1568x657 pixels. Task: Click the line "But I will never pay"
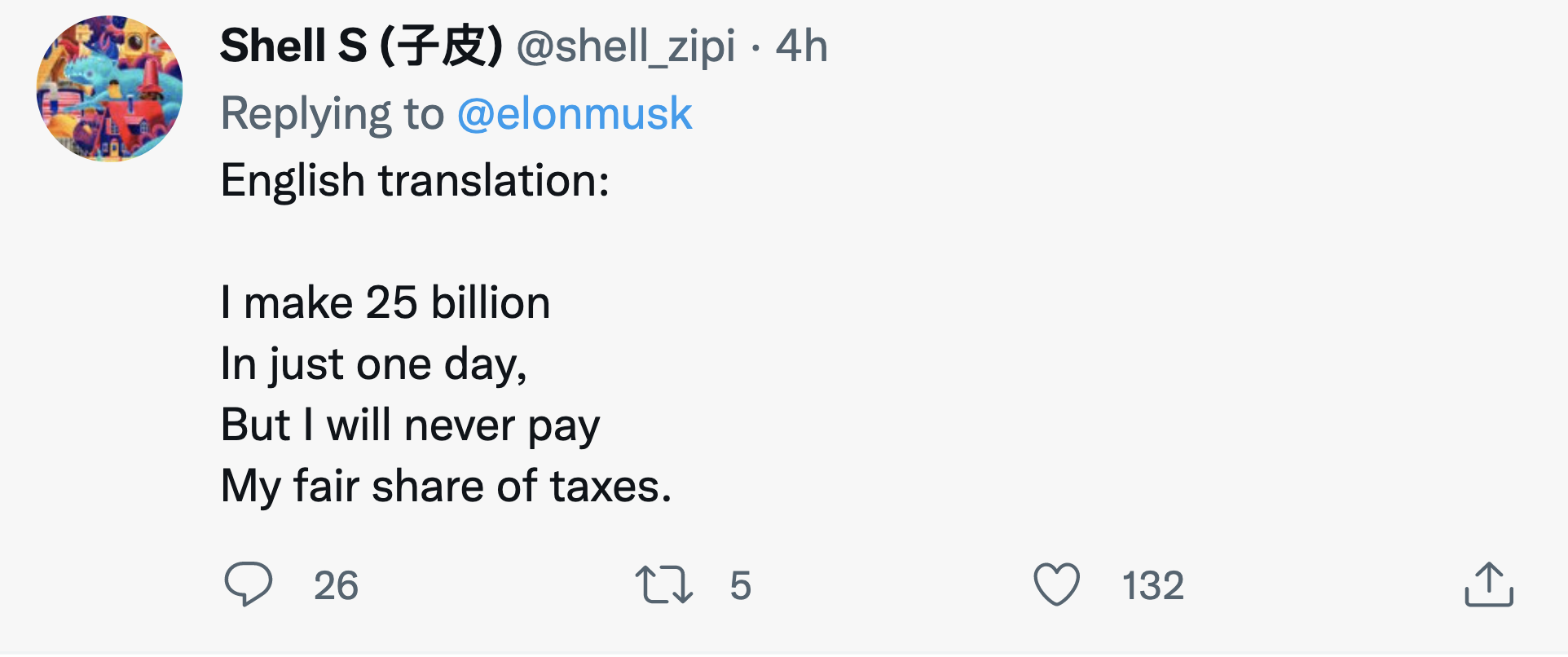pos(410,425)
